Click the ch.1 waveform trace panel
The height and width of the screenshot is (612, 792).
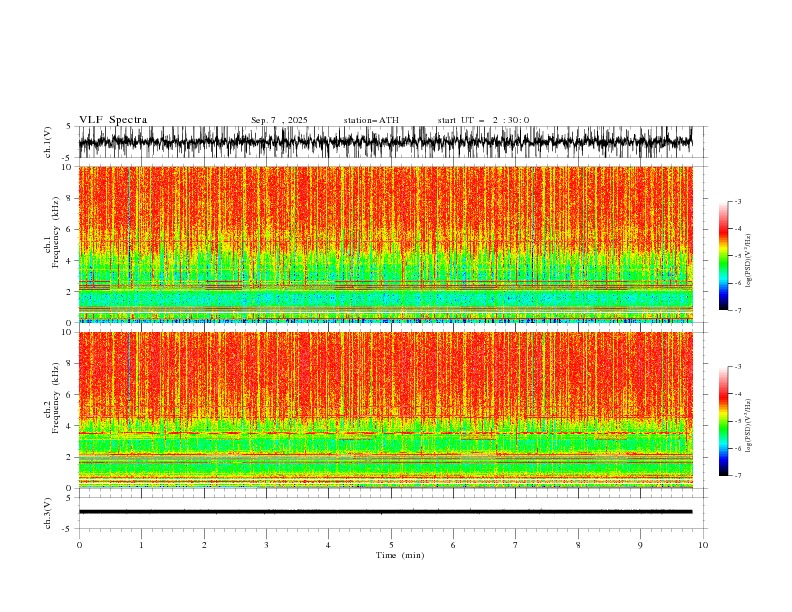pyautogui.click(x=393, y=142)
